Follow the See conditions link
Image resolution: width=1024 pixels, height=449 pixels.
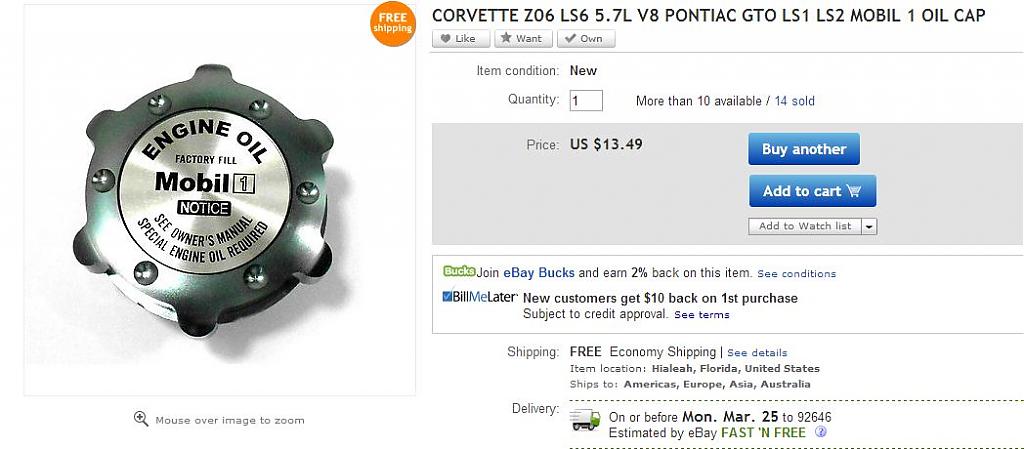pyautogui.click(x=796, y=273)
